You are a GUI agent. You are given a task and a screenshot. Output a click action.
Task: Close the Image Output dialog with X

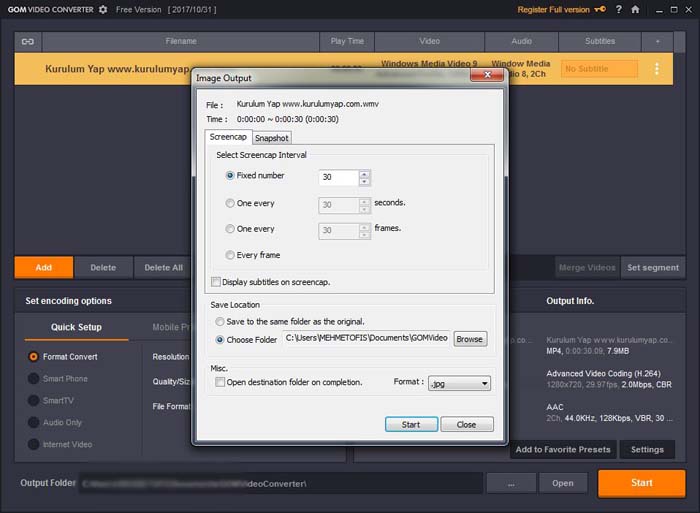487,75
